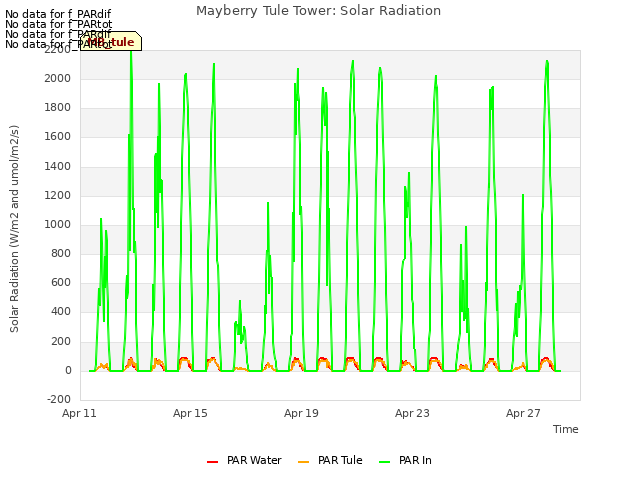Click the first No data for f_PARdif message
Screen dimensions: 640x480
[x=58, y=14]
